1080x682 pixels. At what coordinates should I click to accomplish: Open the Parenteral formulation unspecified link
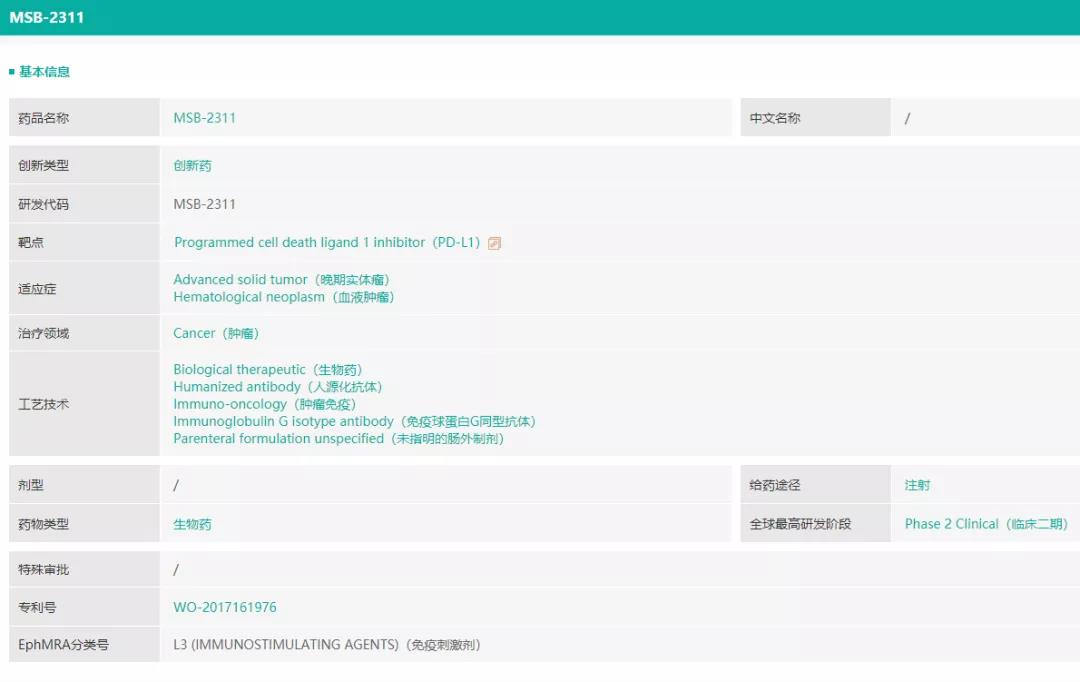pyautogui.click(x=339, y=439)
